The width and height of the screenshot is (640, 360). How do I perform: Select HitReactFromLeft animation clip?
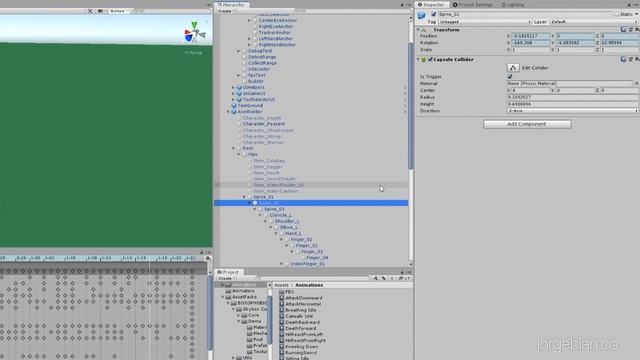pyautogui.click(x=303, y=334)
